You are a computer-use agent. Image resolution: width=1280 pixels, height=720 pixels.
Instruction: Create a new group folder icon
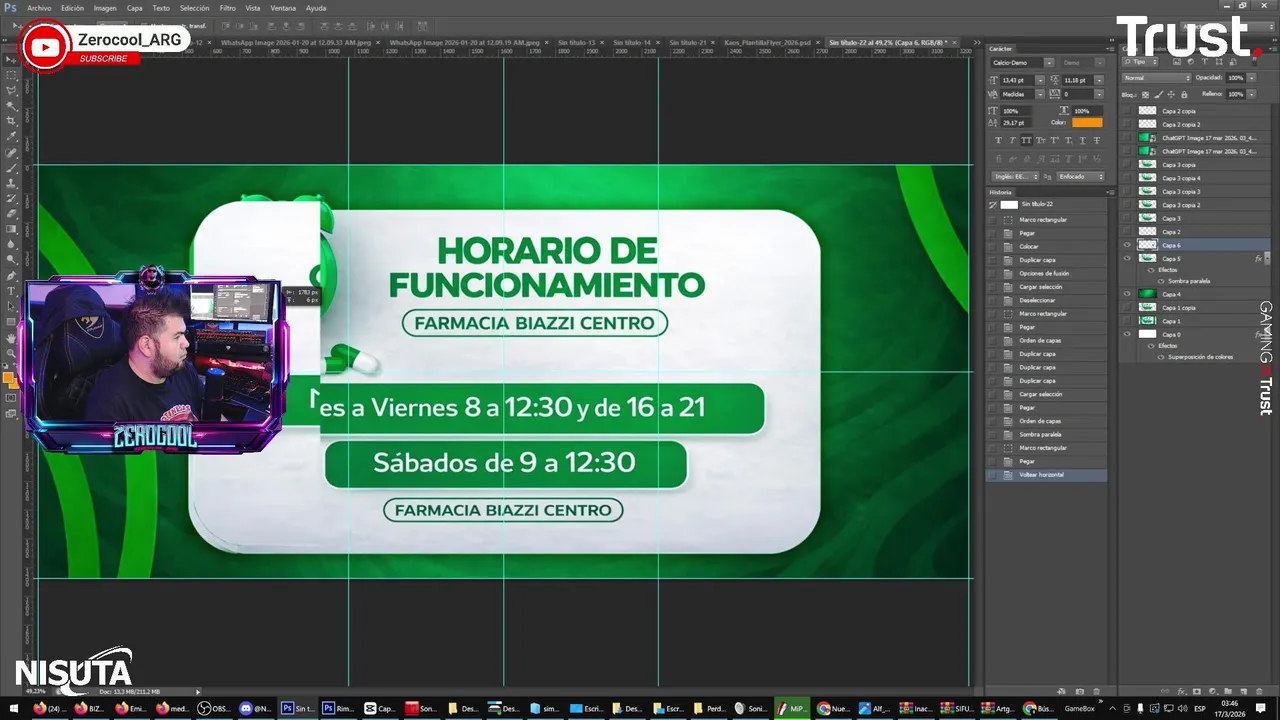[1228, 691]
